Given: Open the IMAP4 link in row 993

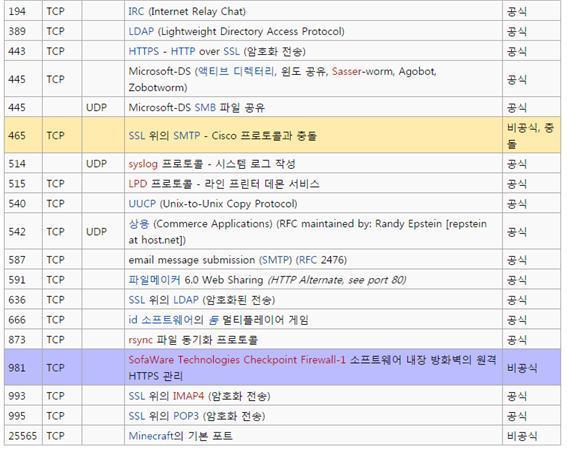Looking at the screenshot, I should click(188, 396).
